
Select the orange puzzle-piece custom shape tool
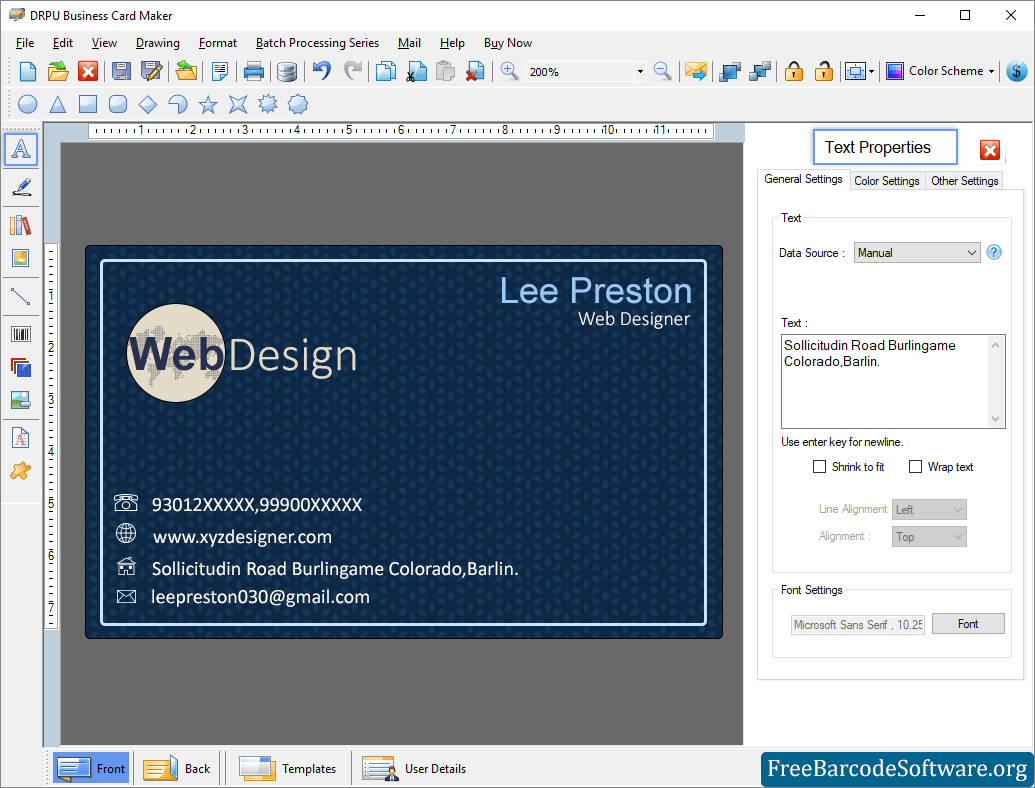(20, 471)
